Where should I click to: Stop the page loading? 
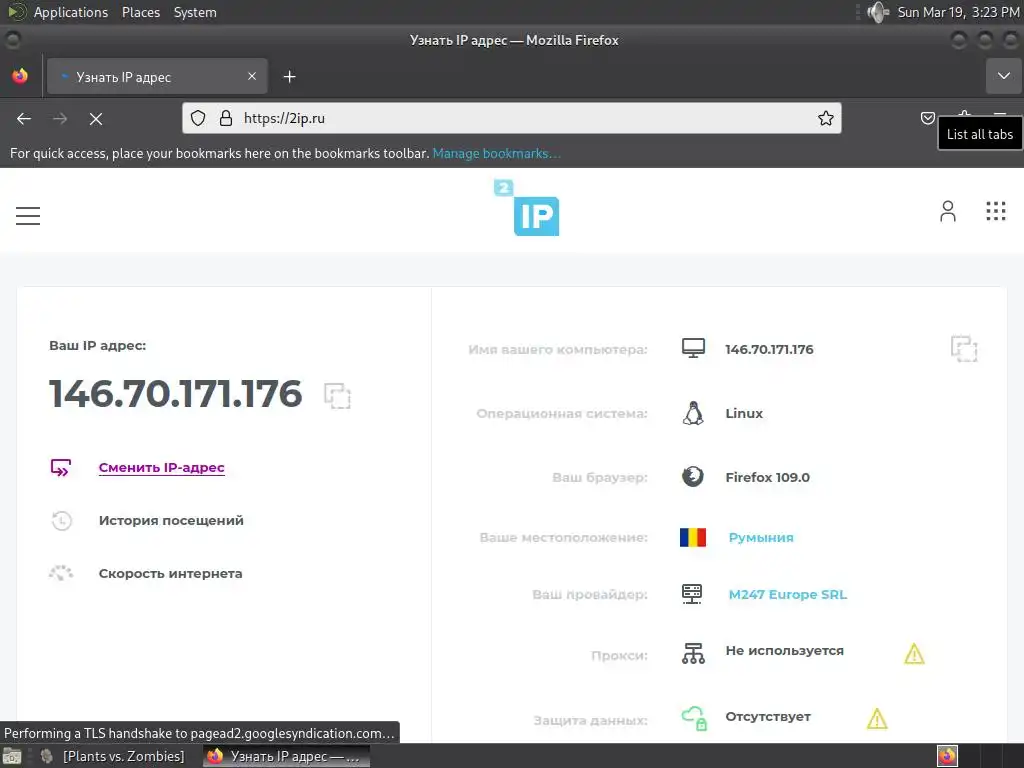(x=96, y=119)
